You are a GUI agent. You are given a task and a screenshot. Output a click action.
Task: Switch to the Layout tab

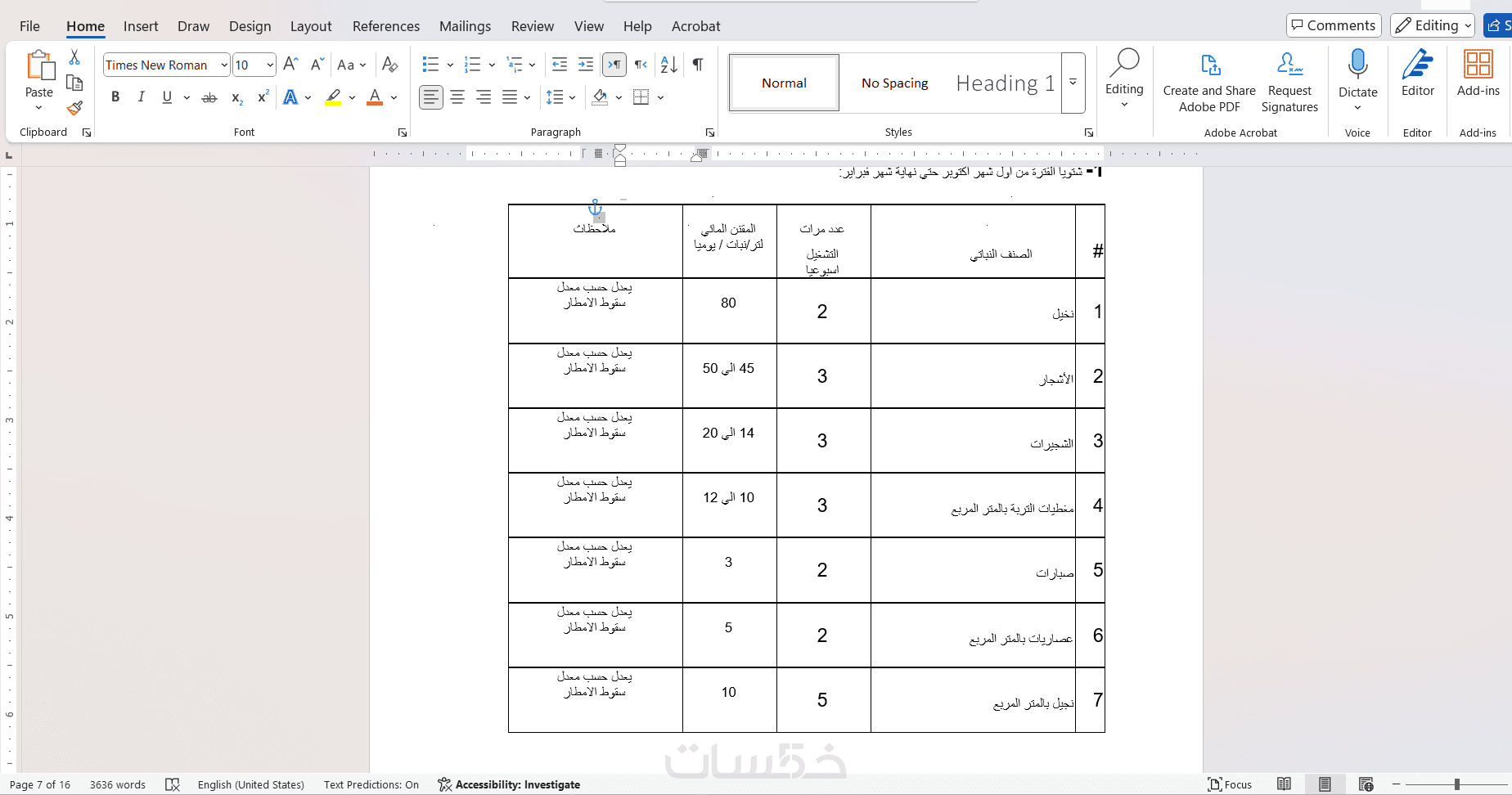(x=311, y=26)
